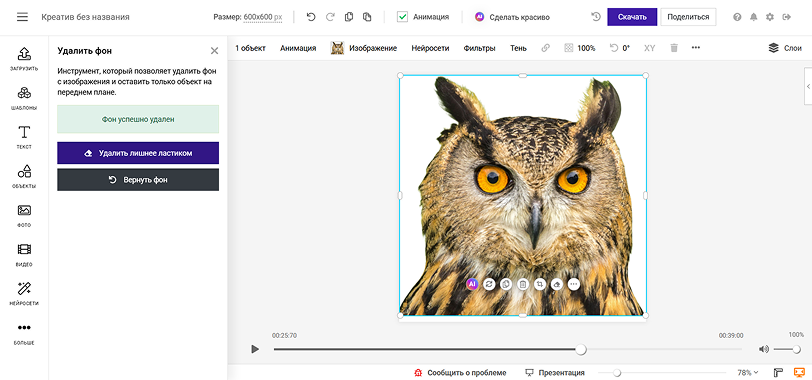Delete image via floating trash icon
This screenshot has height=380, width=812.
pyautogui.click(x=523, y=284)
